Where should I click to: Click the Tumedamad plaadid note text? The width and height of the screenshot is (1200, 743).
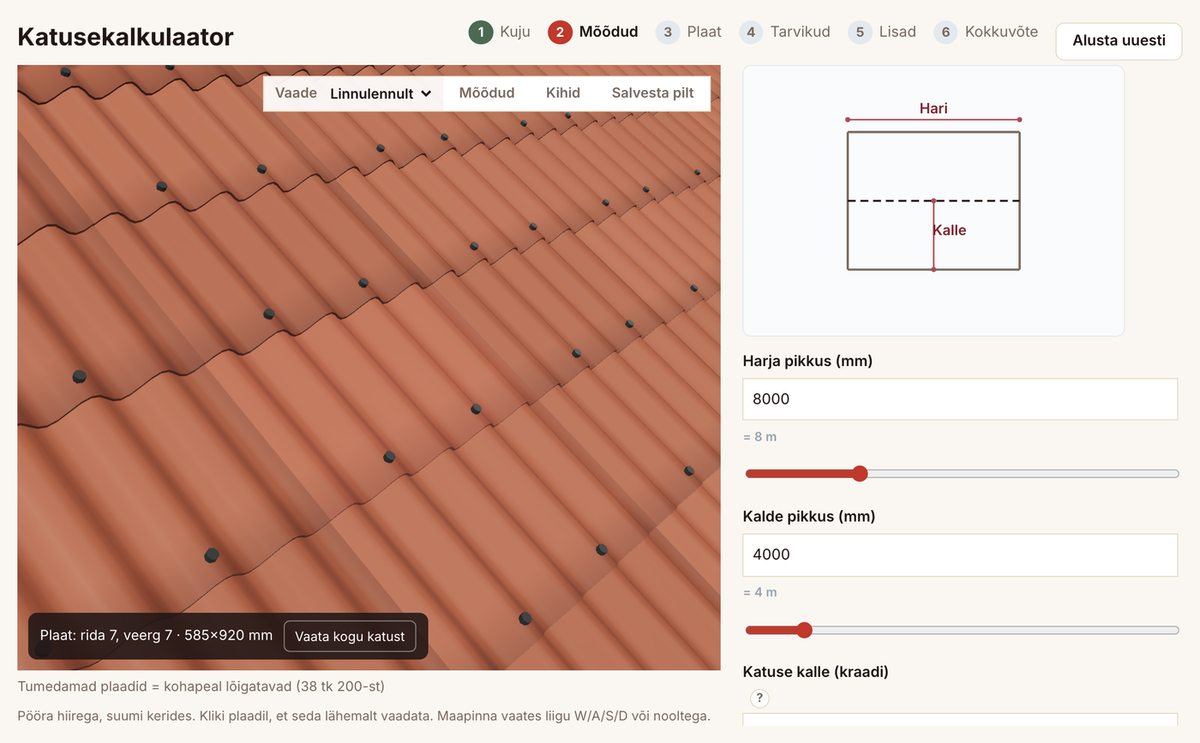pos(201,687)
